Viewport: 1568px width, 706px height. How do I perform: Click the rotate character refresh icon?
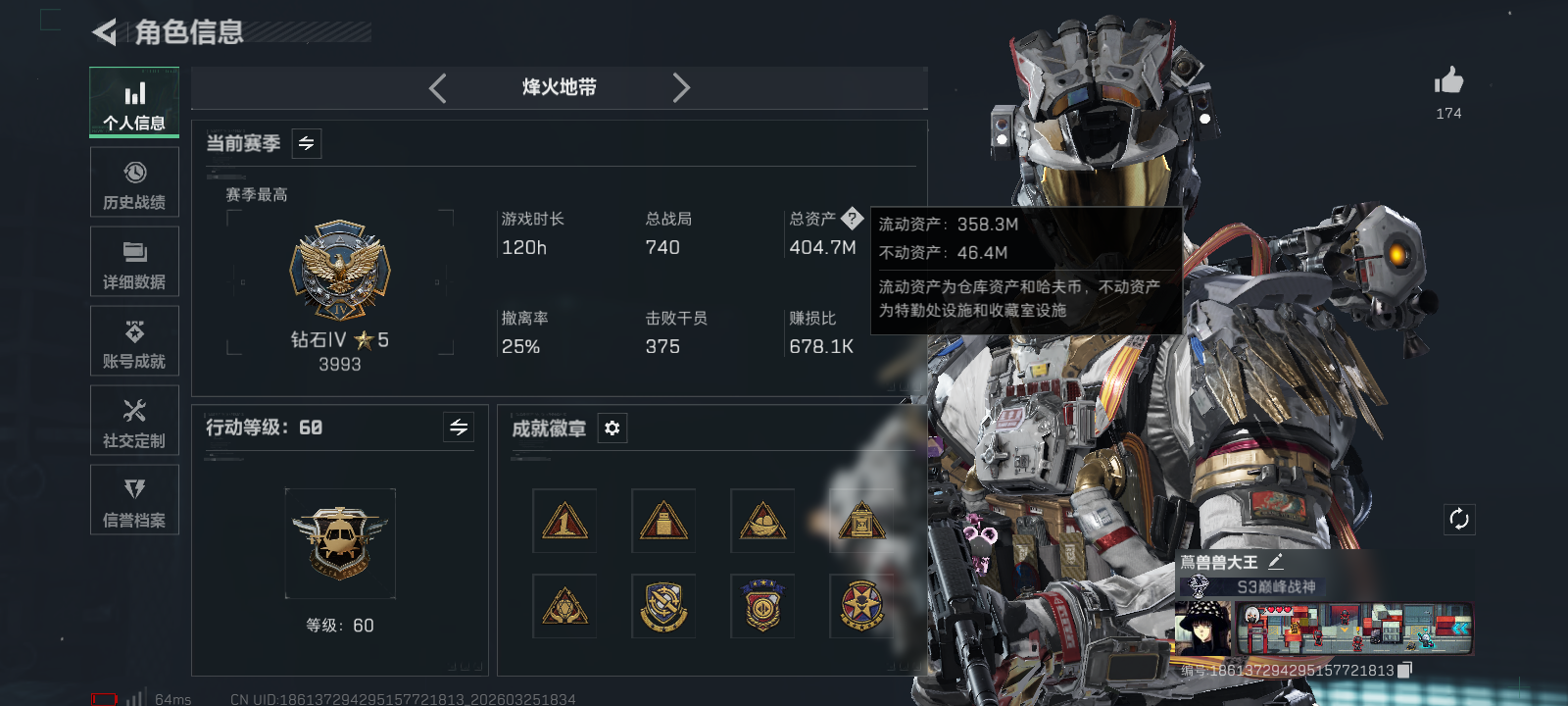1459,519
